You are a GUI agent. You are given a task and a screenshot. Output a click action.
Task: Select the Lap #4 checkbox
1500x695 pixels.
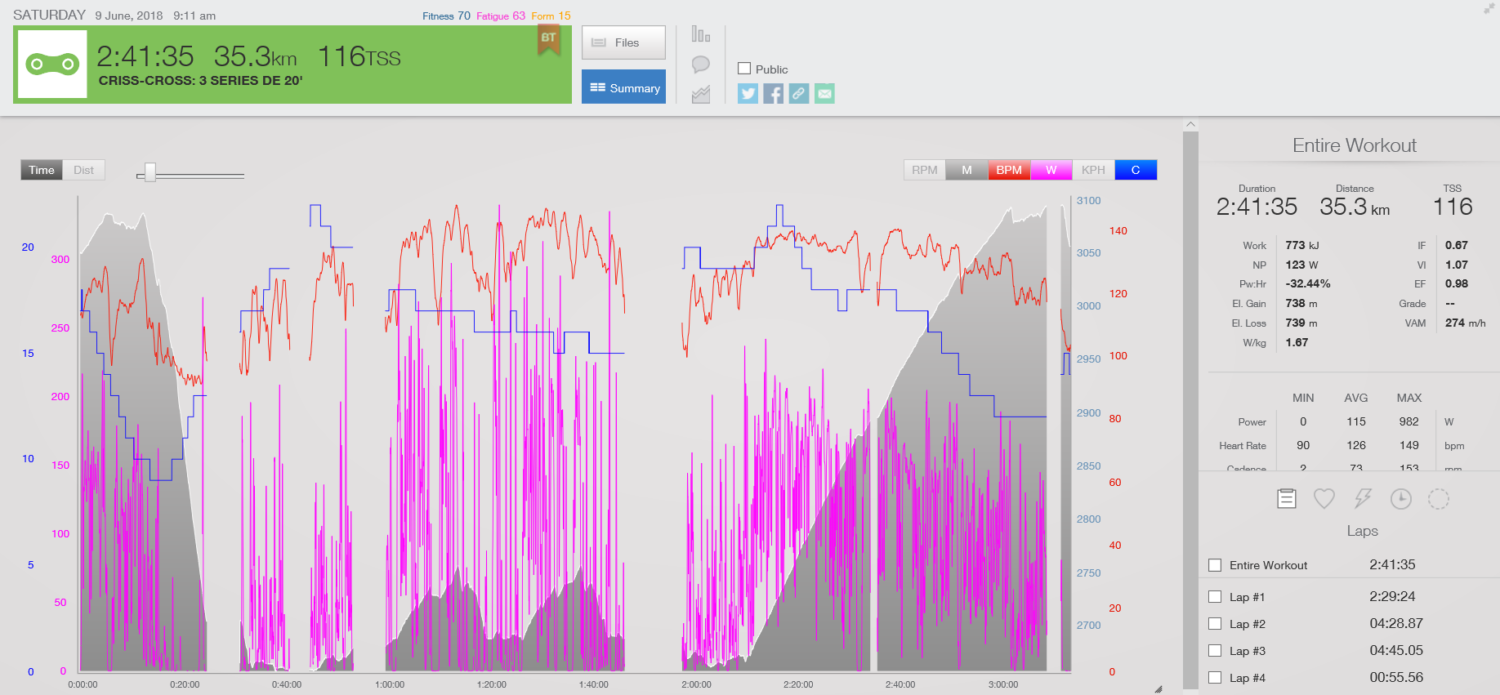(x=1214, y=678)
